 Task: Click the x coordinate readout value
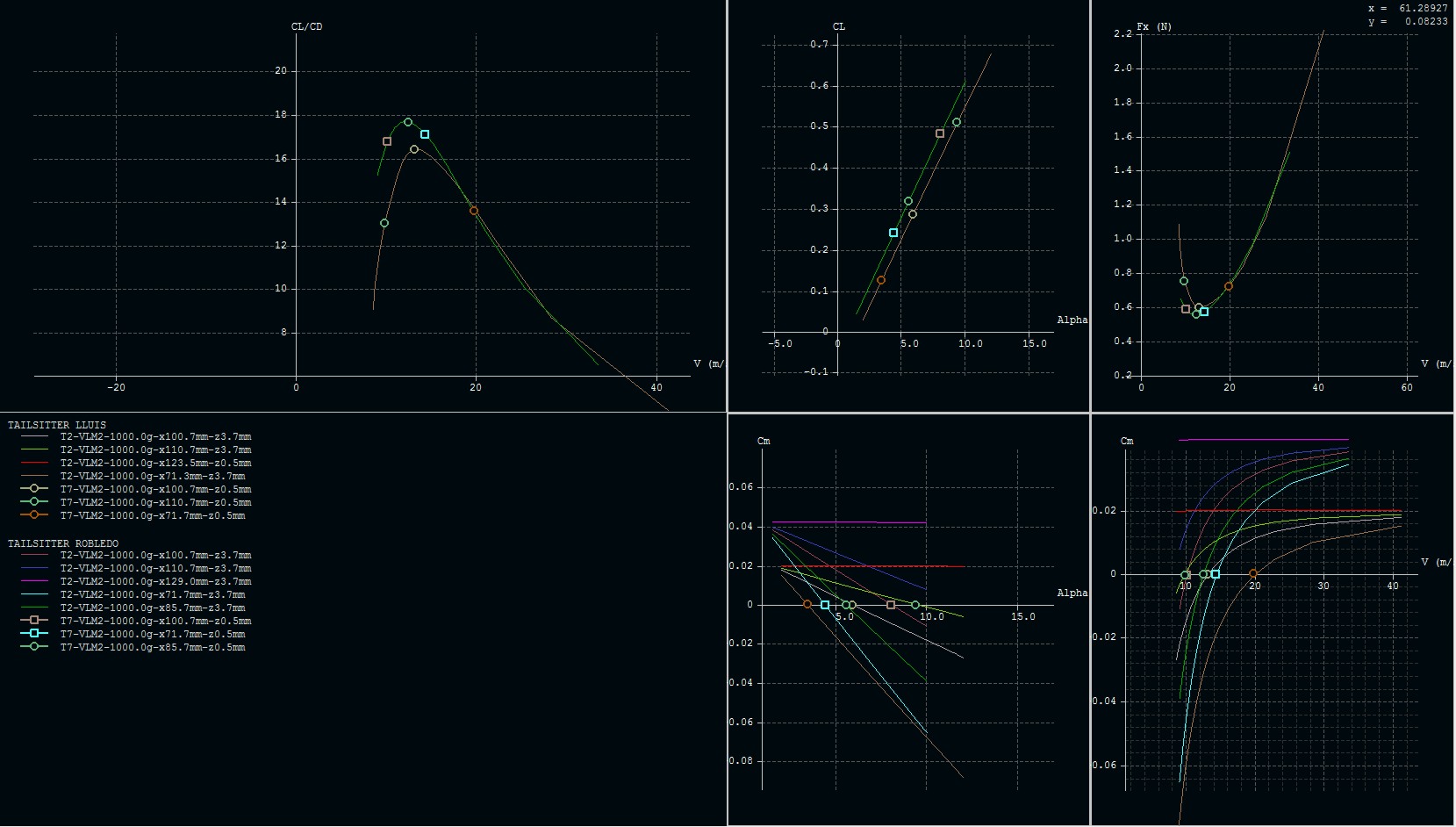(x=1423, y=8)
